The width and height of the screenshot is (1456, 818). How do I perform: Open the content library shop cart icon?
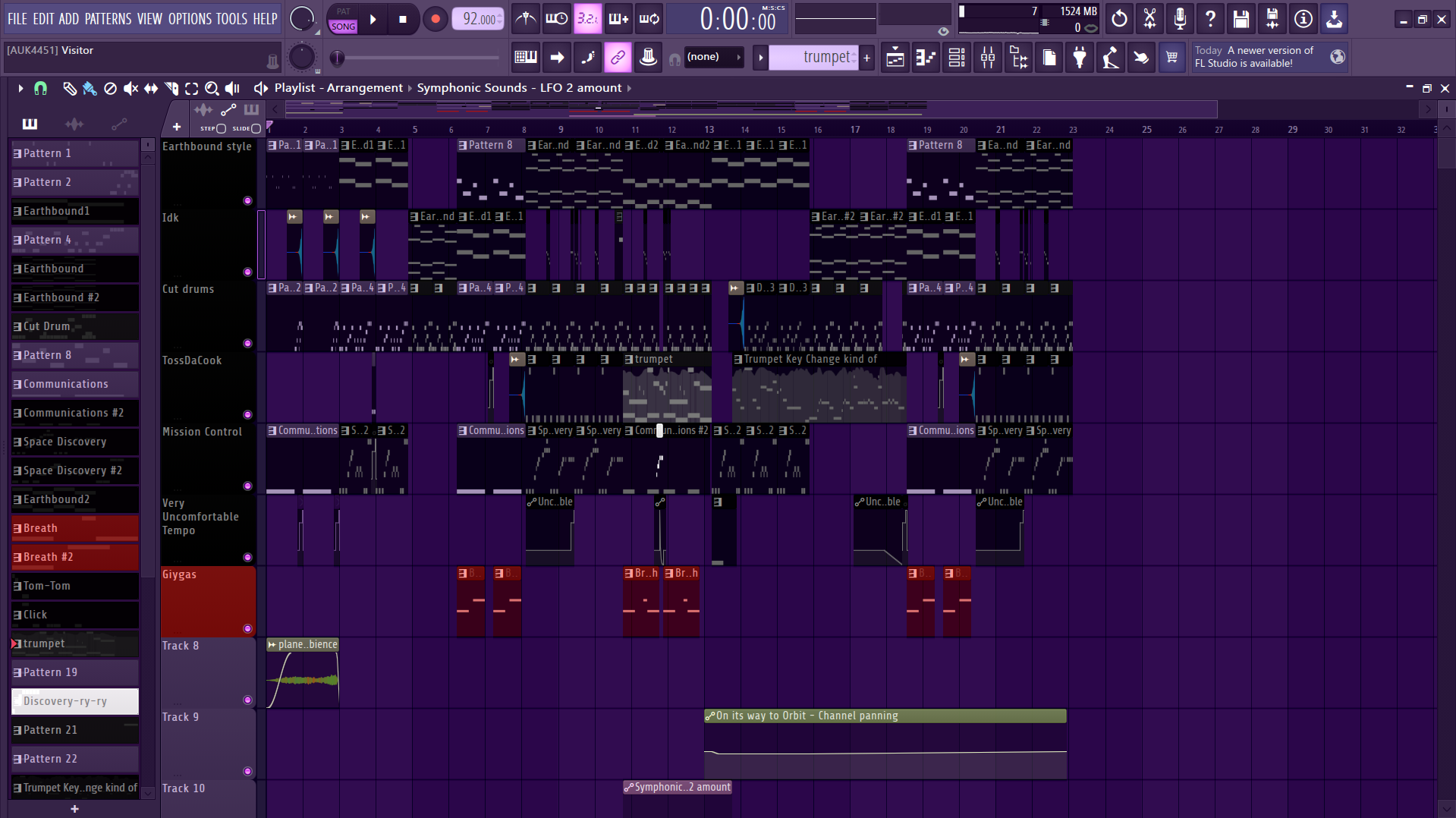pos(1172,57)
